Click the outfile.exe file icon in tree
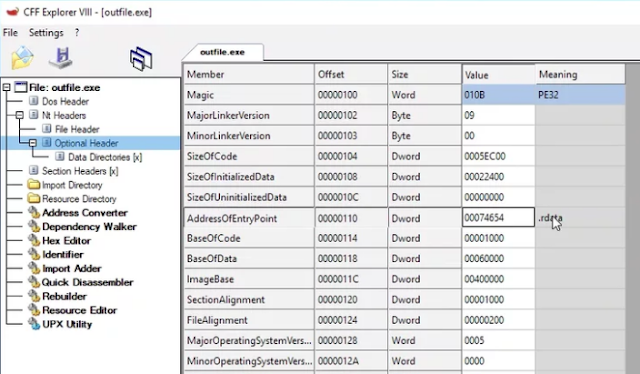 21,87
